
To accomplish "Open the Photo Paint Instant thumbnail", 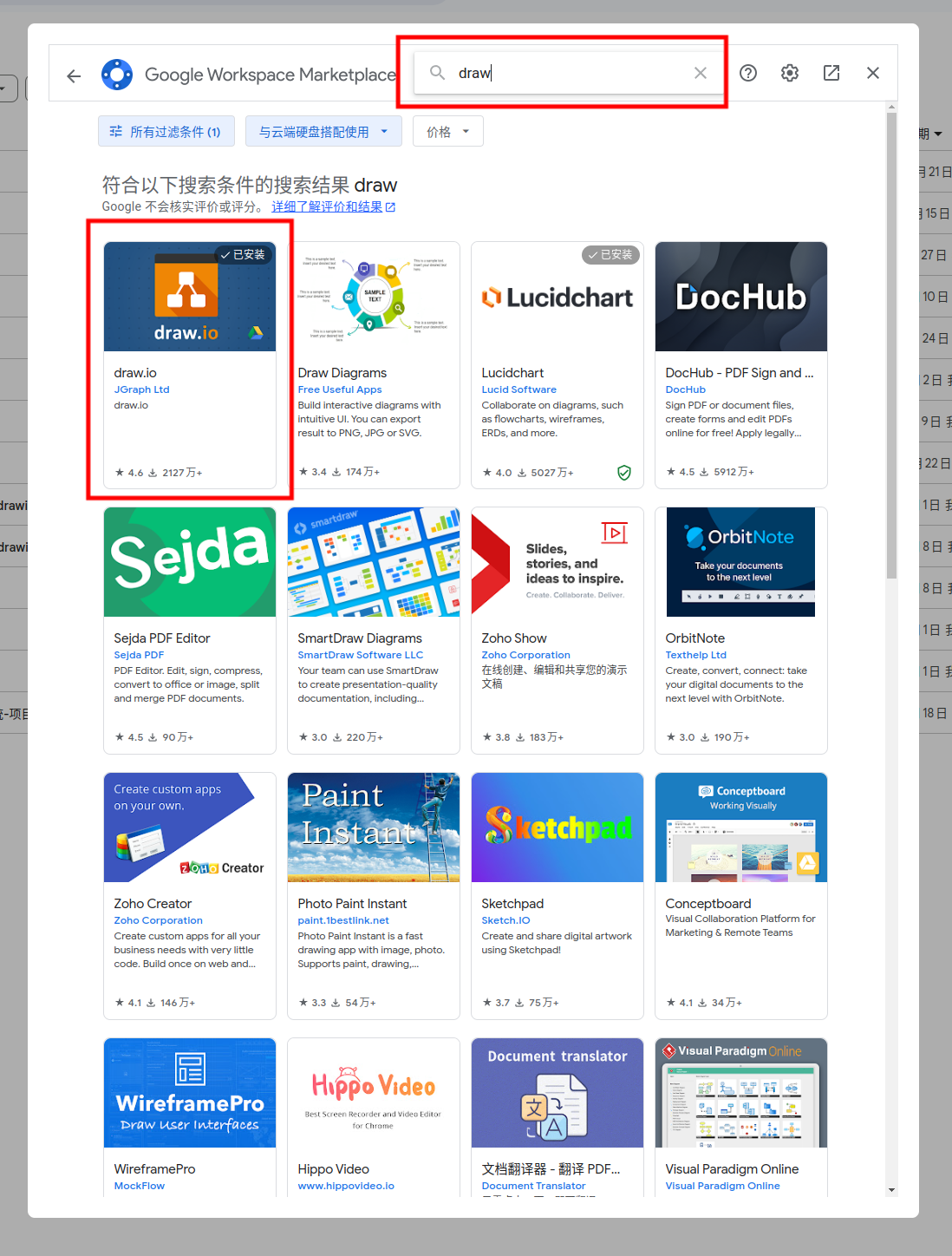I will 374,828.
